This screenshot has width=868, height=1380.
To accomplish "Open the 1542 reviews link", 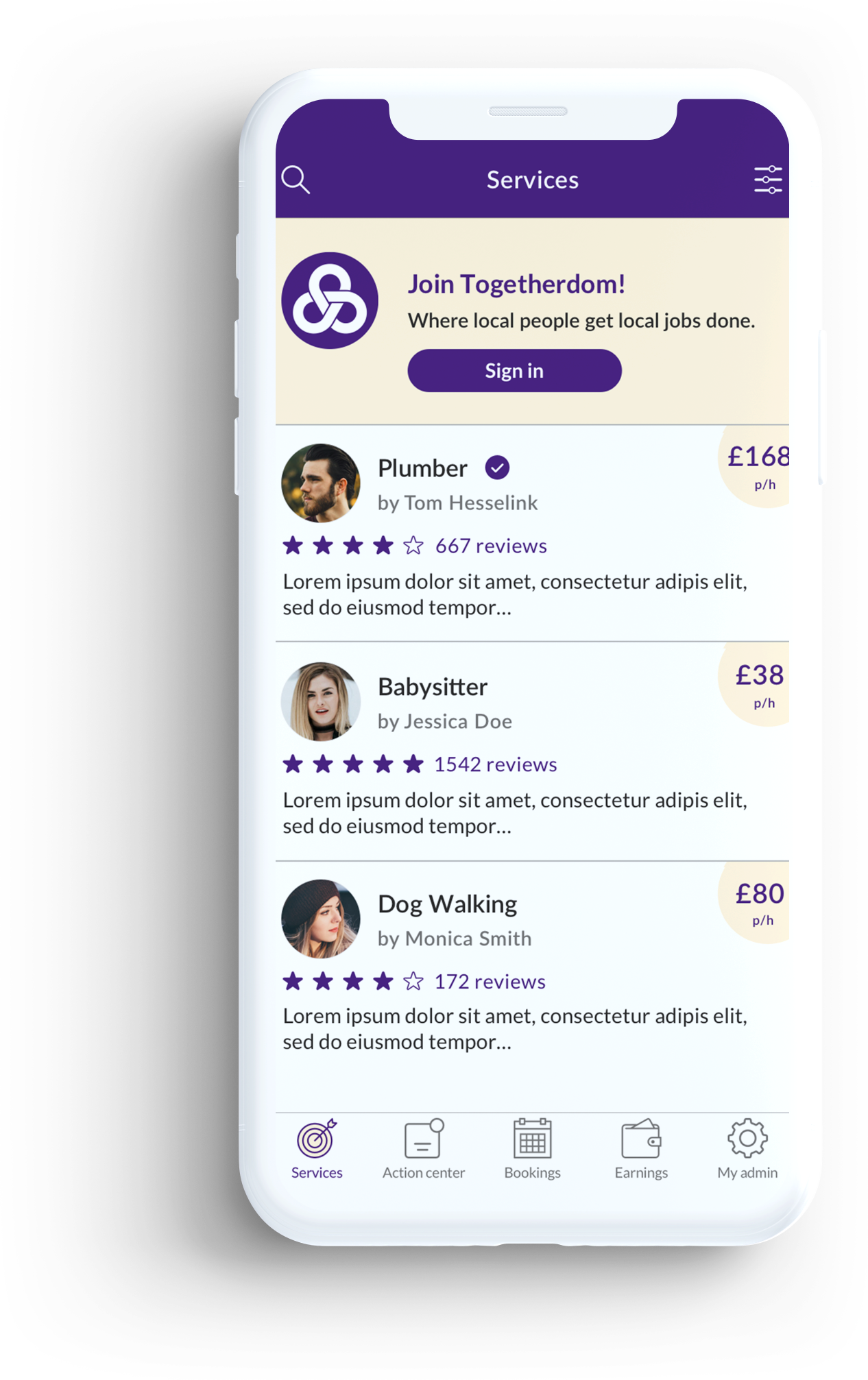I will point(495,764).
